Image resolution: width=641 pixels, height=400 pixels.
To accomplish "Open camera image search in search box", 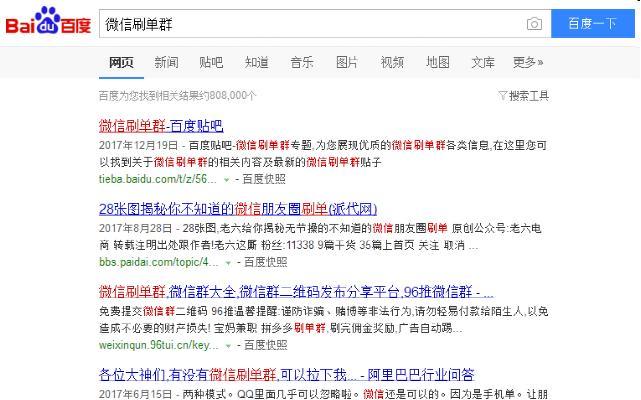I will pyautogui.click(x=534, y=24).
